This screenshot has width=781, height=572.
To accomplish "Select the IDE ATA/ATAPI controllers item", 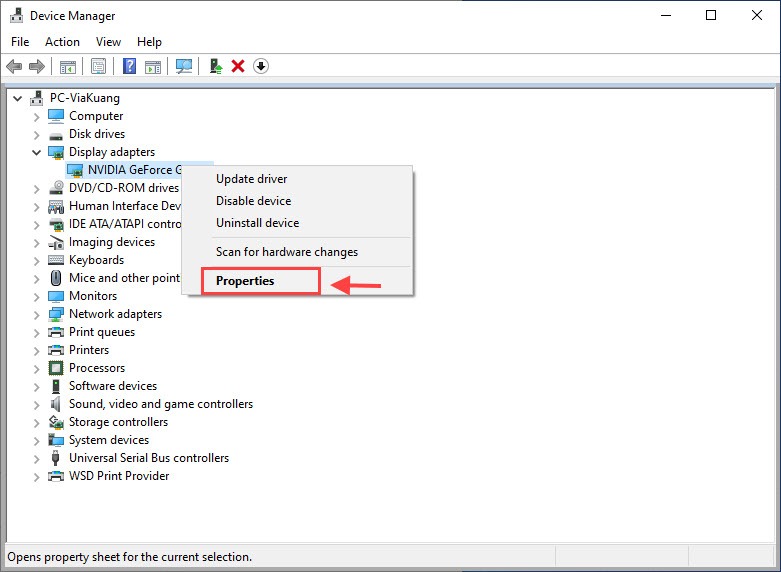I will (x=125, y=224).
